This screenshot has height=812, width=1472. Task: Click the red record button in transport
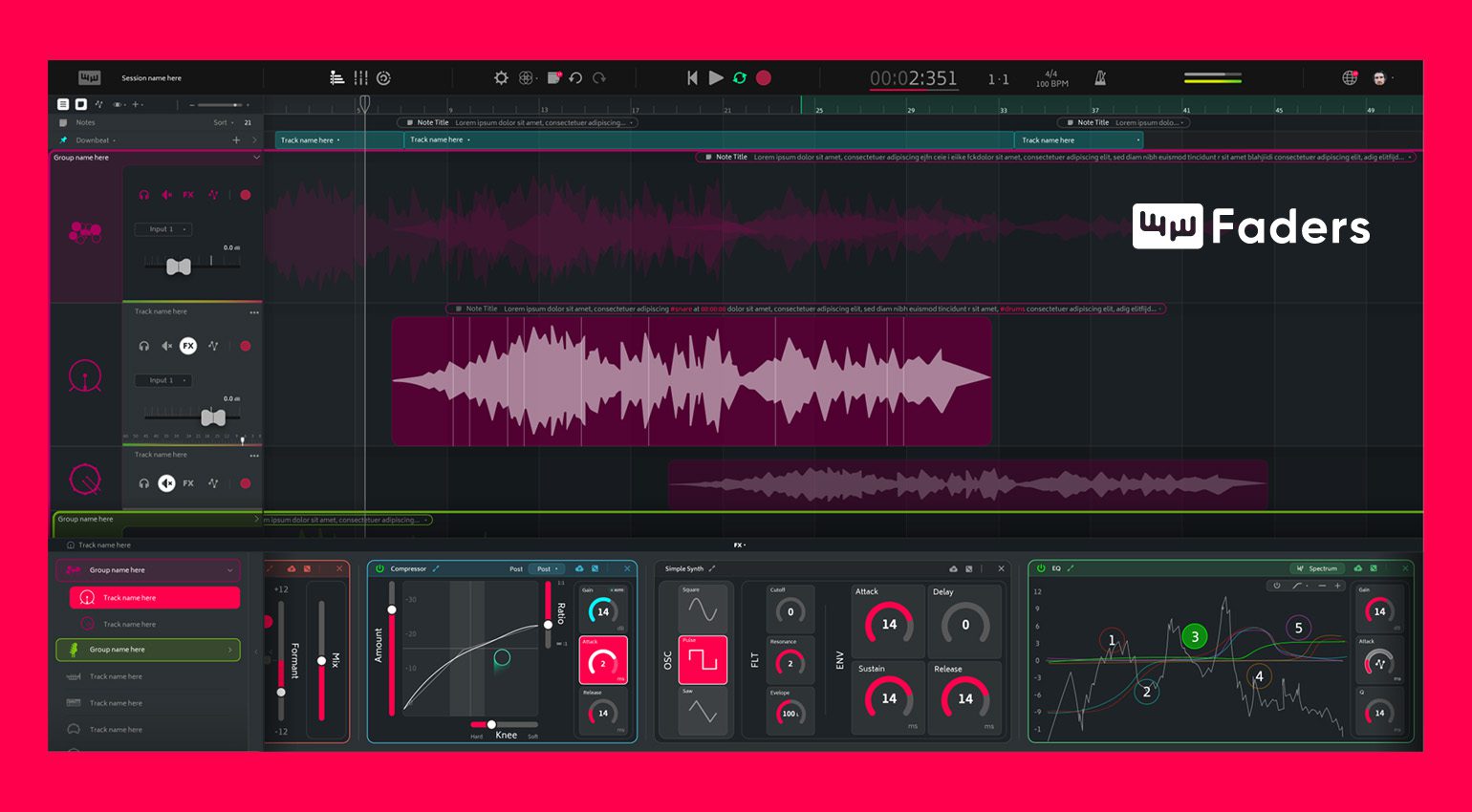(x=764, y=78)
